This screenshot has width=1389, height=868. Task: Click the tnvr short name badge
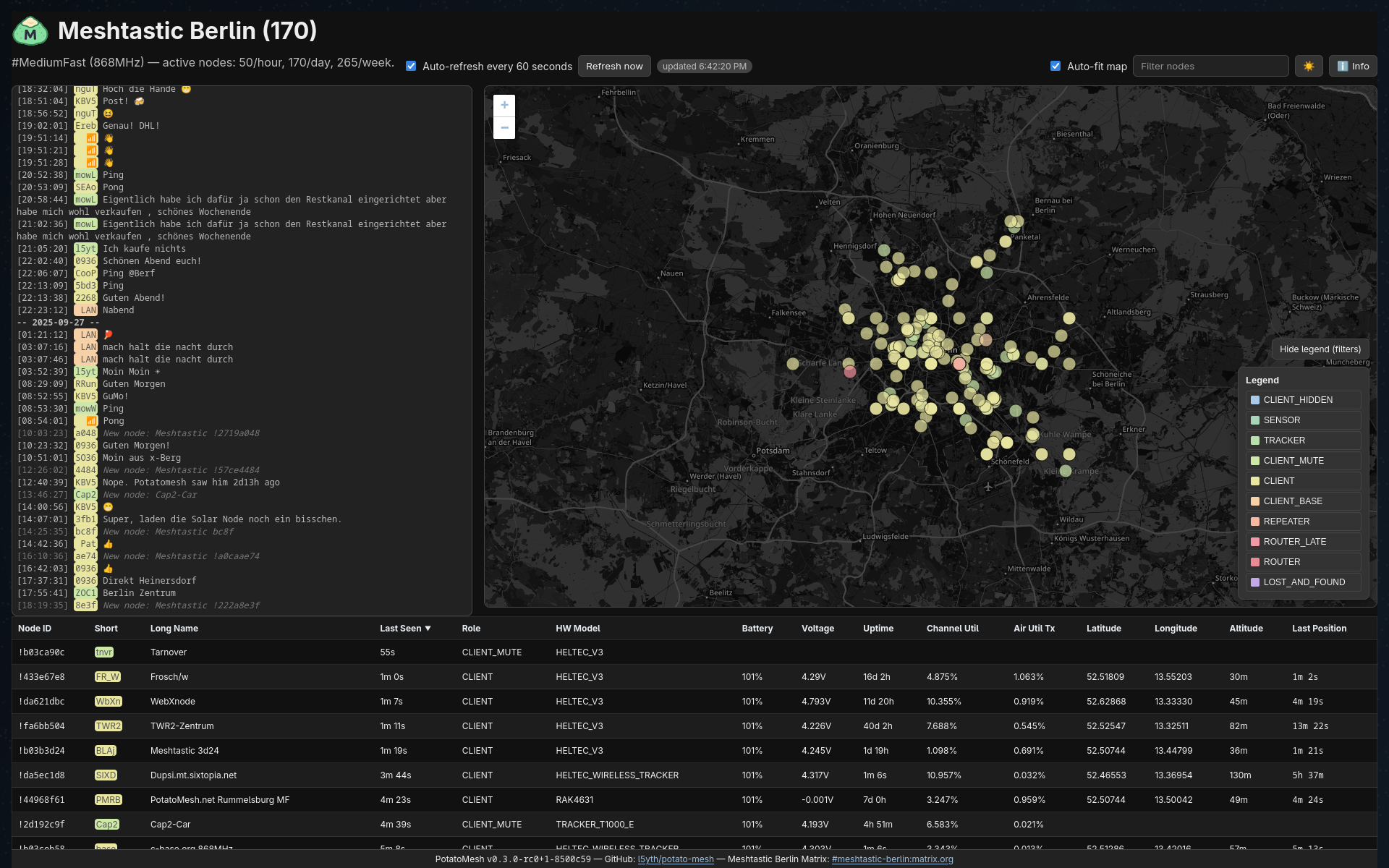pos(103,652)
